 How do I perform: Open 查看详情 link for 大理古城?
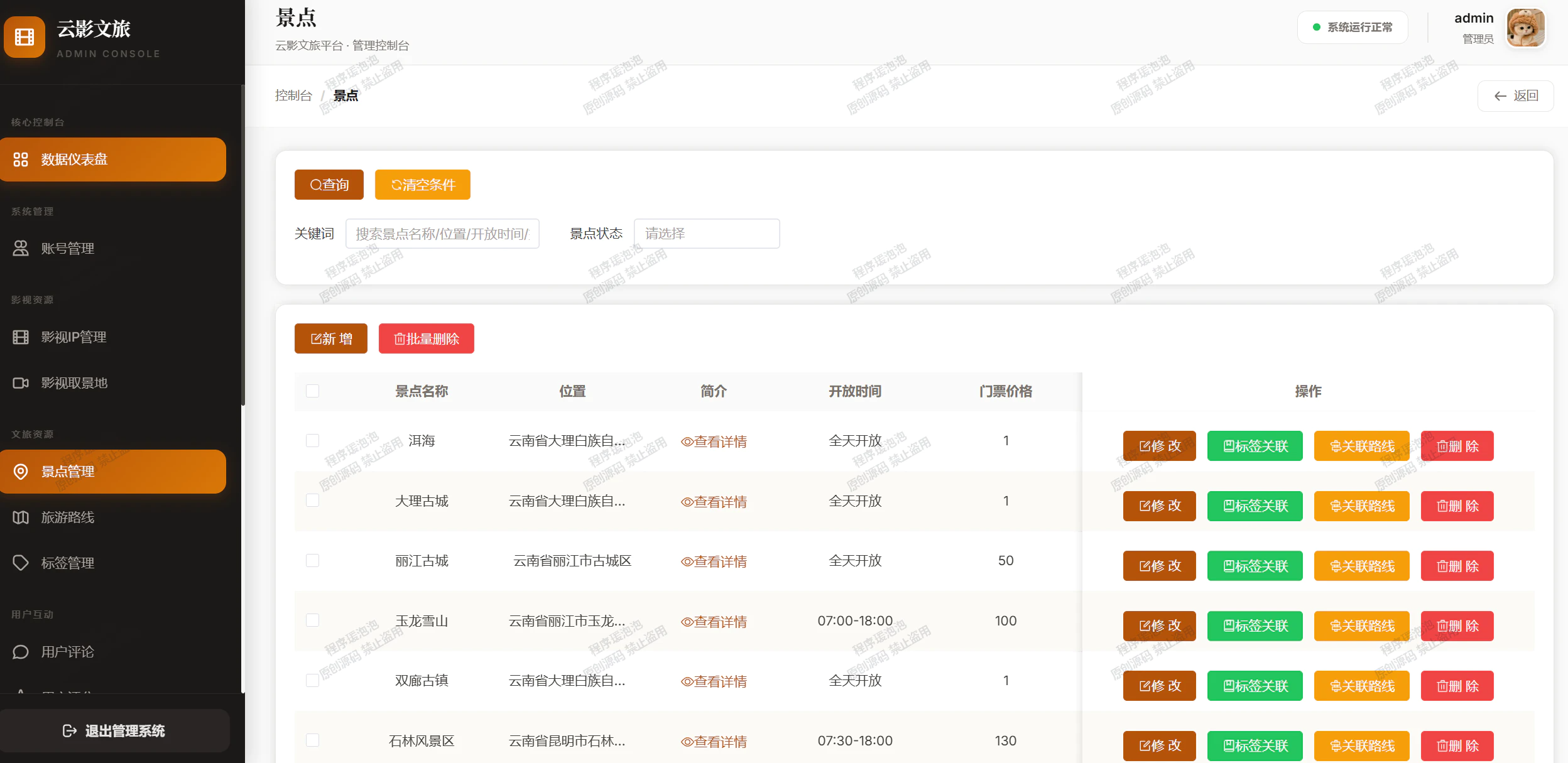pyautogui.click(x=714, y=502)
